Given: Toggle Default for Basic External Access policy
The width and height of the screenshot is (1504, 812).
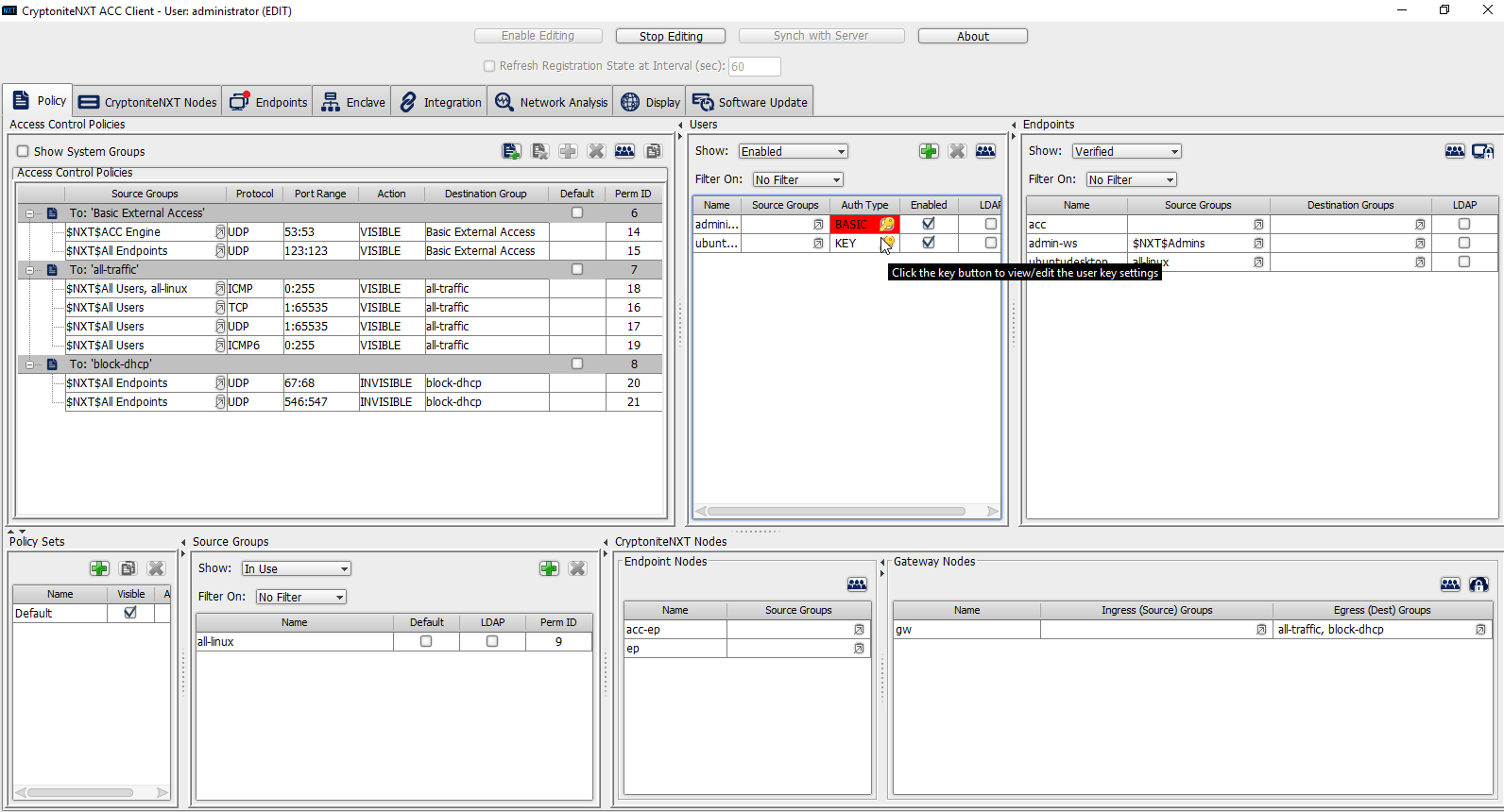Looking at the screenshot, I should click(577, 213).
